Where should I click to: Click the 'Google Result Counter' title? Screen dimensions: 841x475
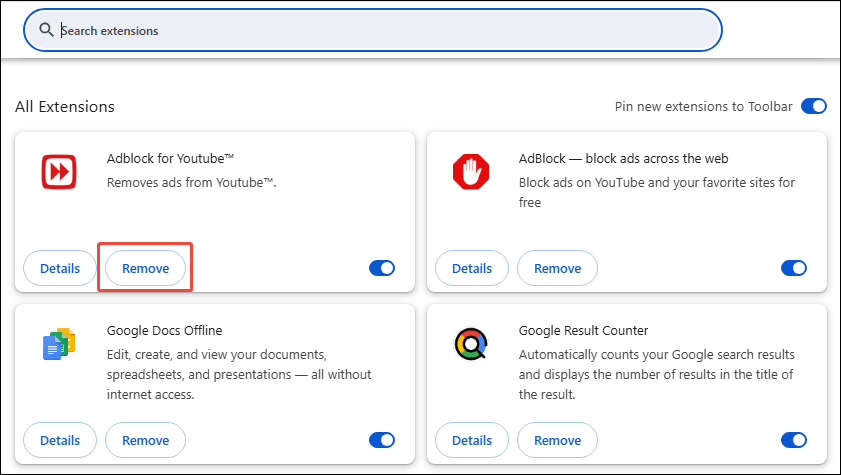coord(583,331)
